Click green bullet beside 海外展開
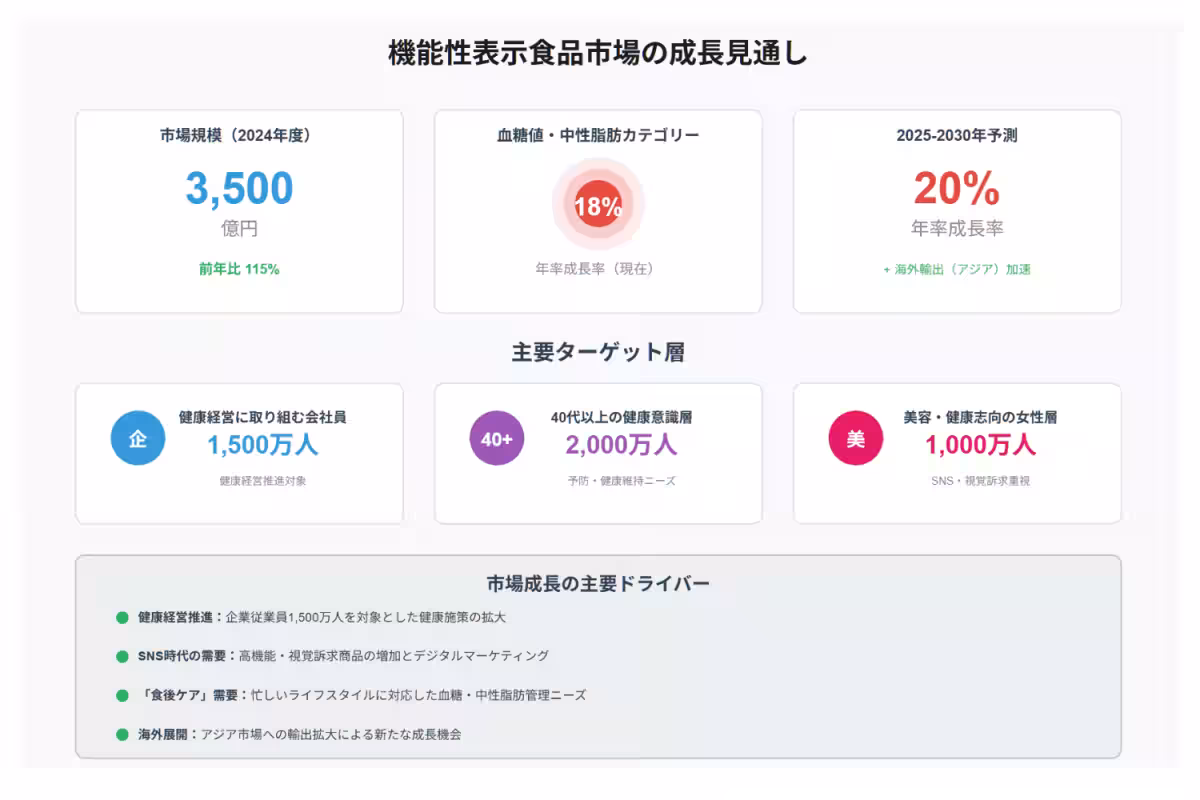The height and width of the screenshot is (800, 1200). pos(122,734)
